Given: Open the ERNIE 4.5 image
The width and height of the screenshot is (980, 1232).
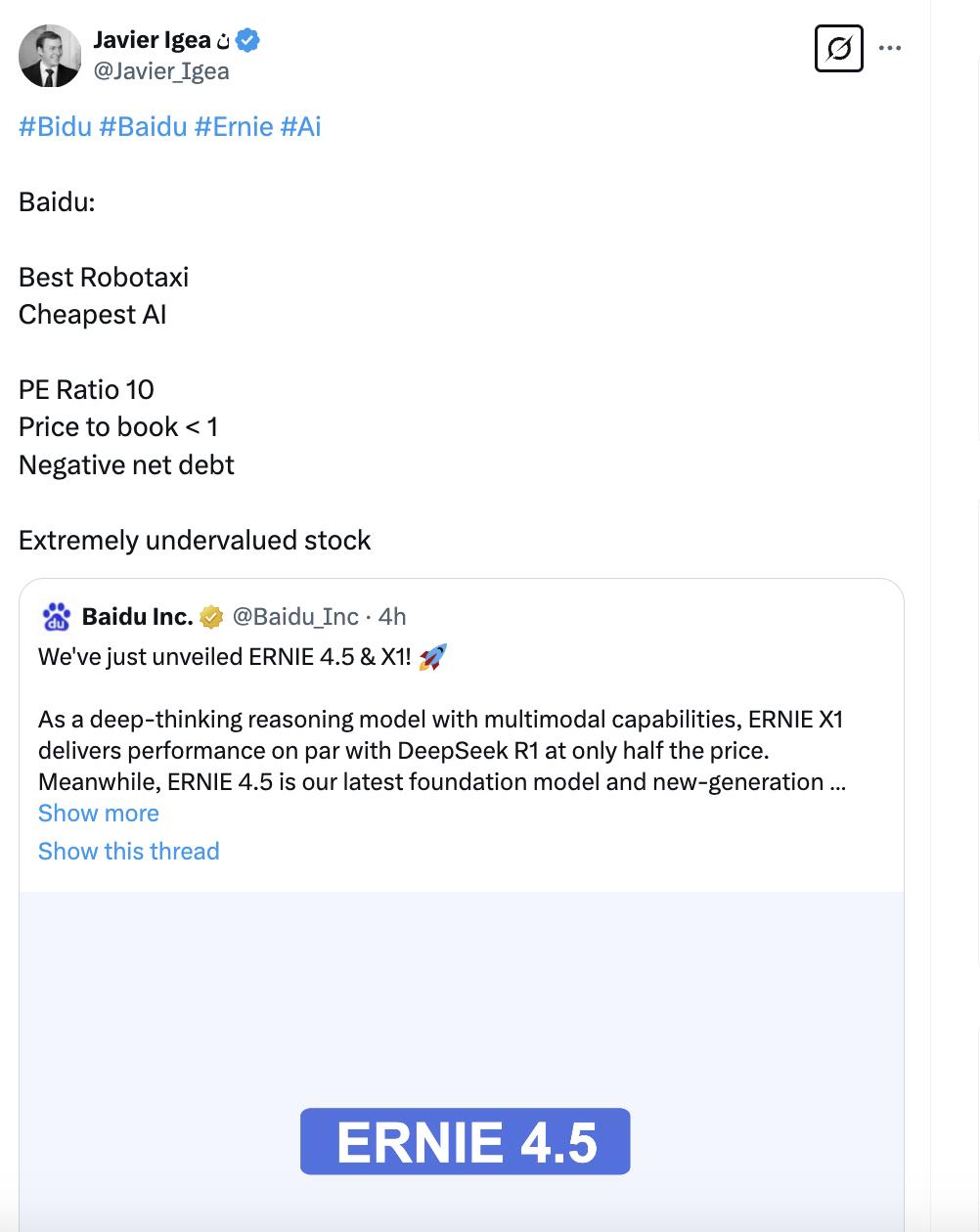Looking at the screenshot, I should click(465, 1141).
